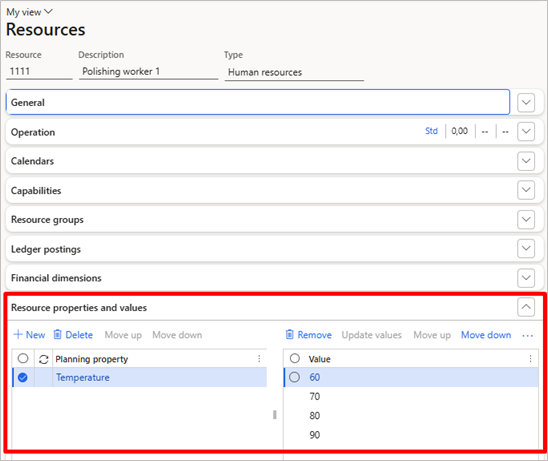The width and height of the screenshot is (548, 461).
Task: Open Planning property column options menu
Action: click(259, 359)
